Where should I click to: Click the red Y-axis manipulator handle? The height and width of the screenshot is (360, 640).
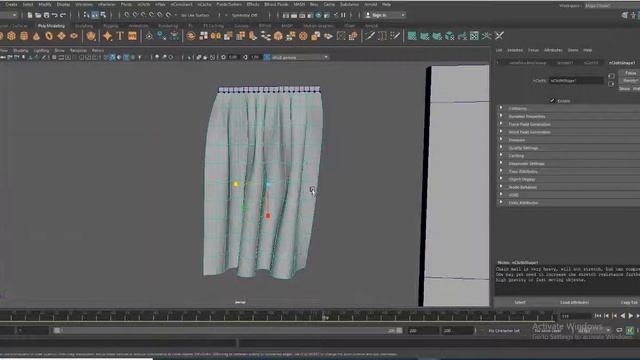(268, 216)
